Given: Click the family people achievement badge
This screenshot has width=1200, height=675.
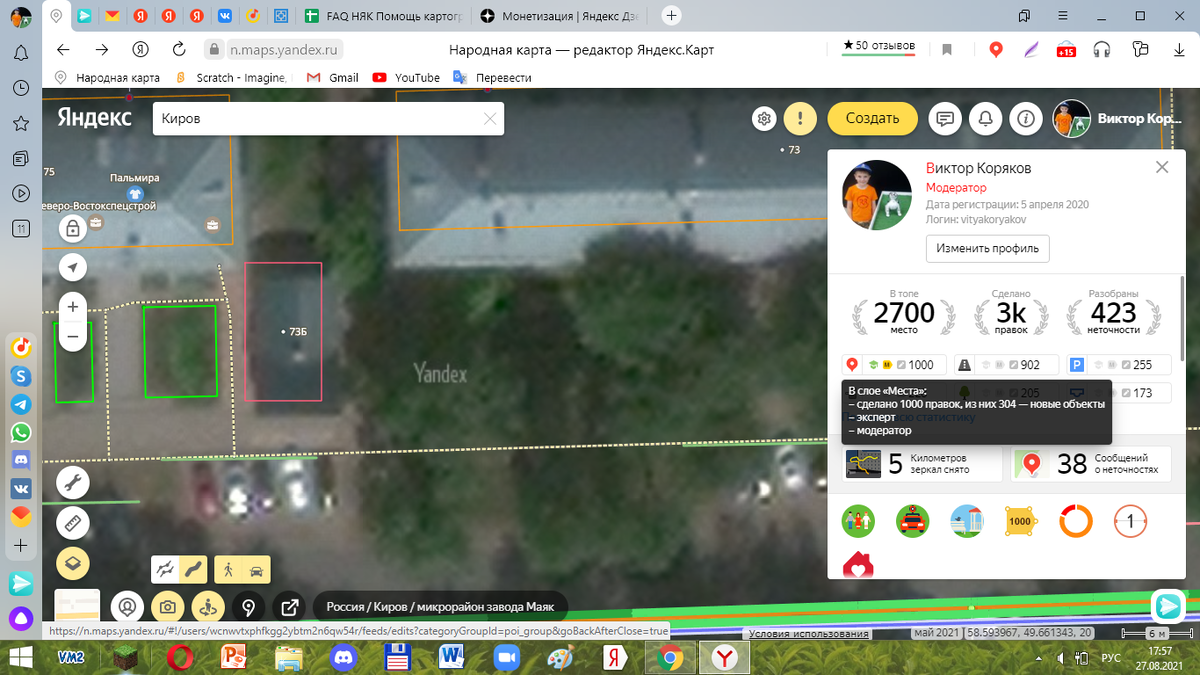Looking at the screenshot, I should [859, 521].
